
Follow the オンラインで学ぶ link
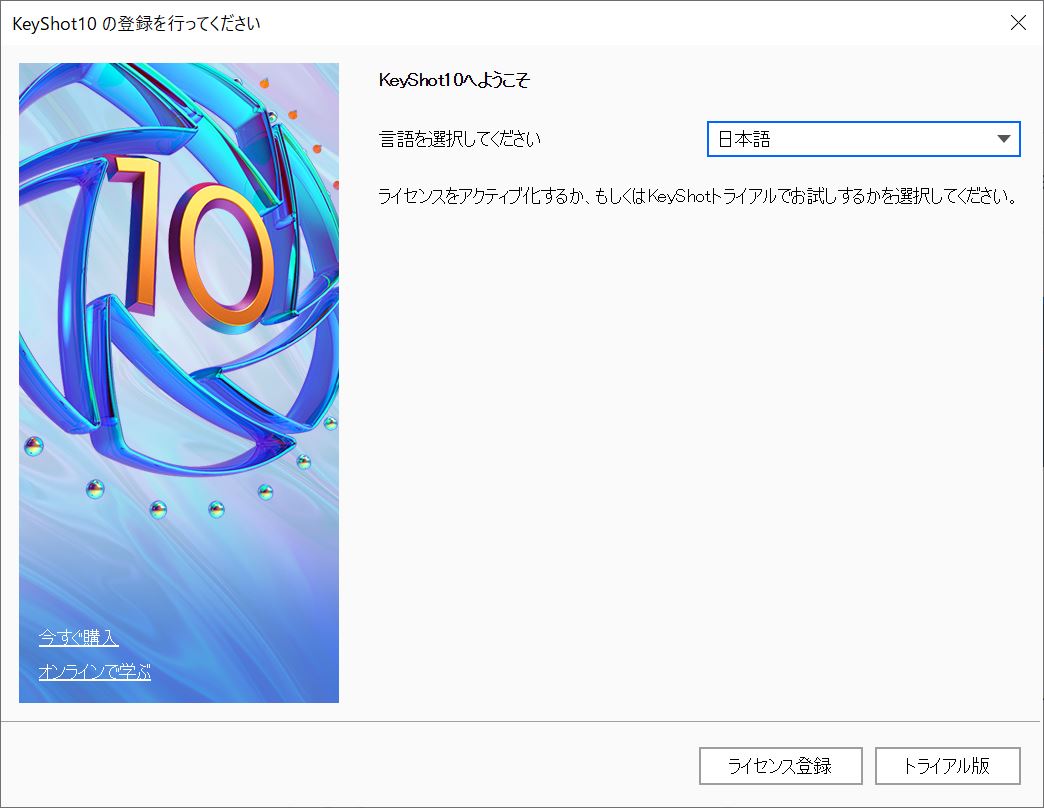[x=95, y=672]
